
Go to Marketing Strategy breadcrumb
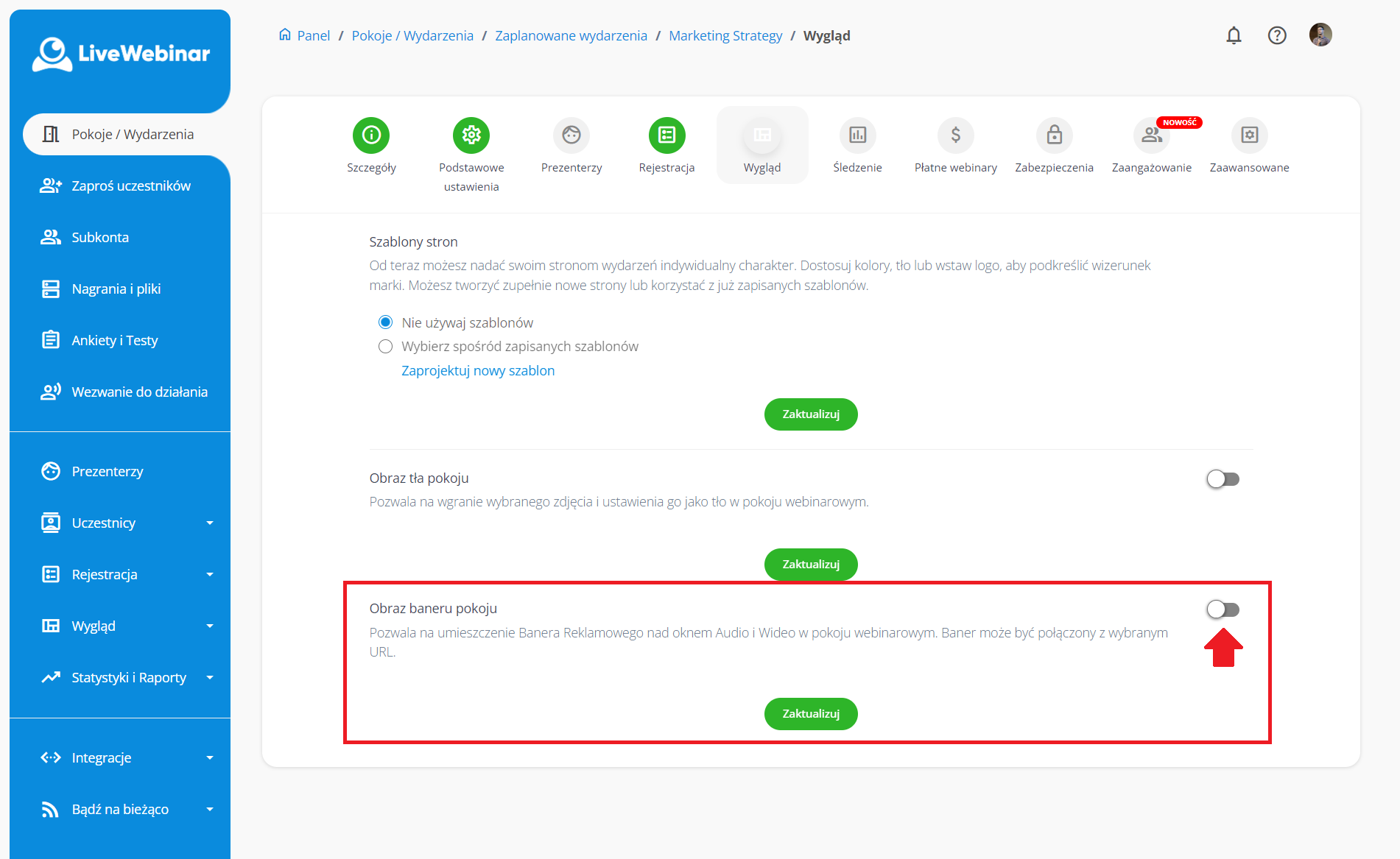coord(725,36)
